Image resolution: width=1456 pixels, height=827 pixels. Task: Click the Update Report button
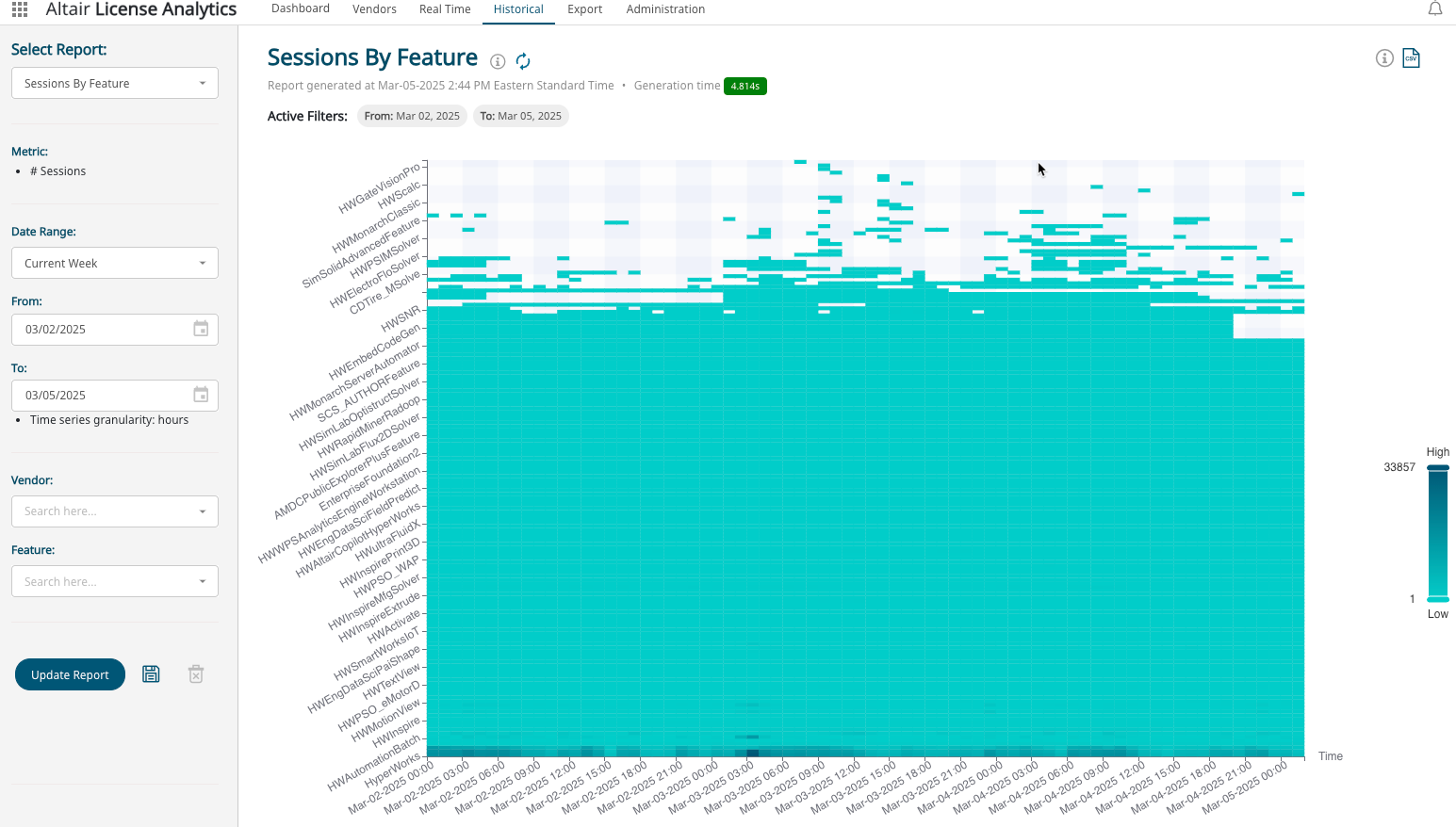pos(70,674)
